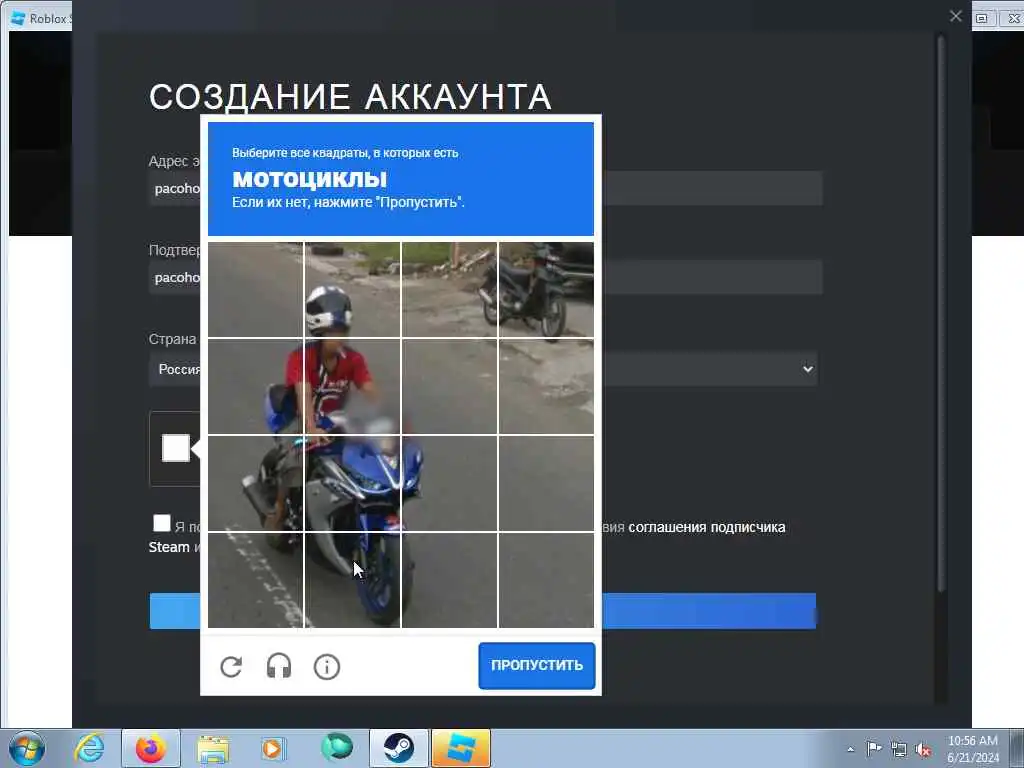Open the соглашения подписчика link
The height and width of the screenshot is (768, 1024).
707,527
